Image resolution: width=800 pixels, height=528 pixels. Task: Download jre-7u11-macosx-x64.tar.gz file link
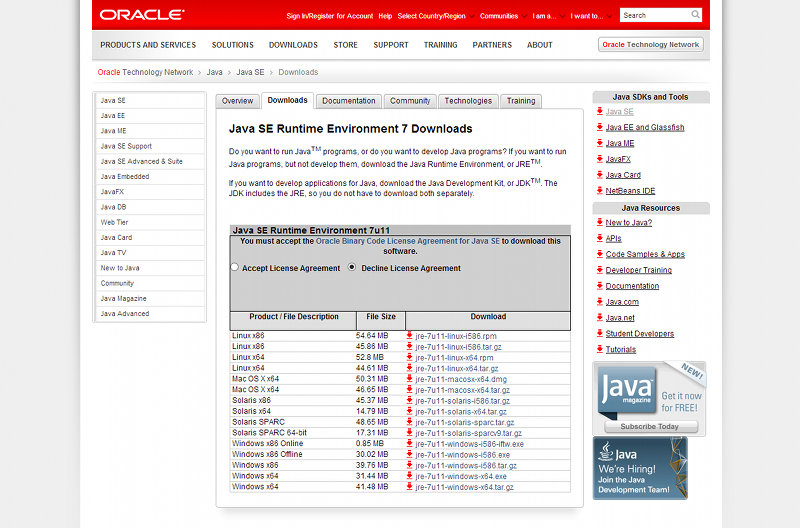point(462,390)
